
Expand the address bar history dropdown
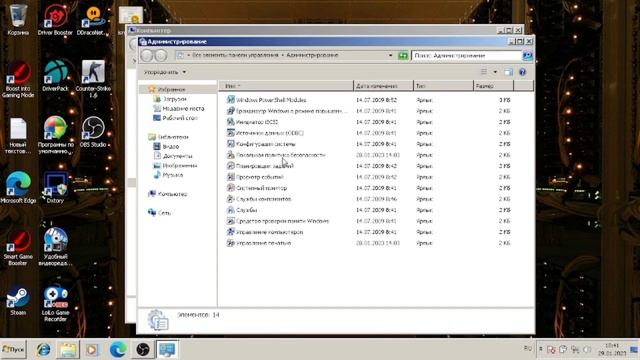[x=390, y=55]
